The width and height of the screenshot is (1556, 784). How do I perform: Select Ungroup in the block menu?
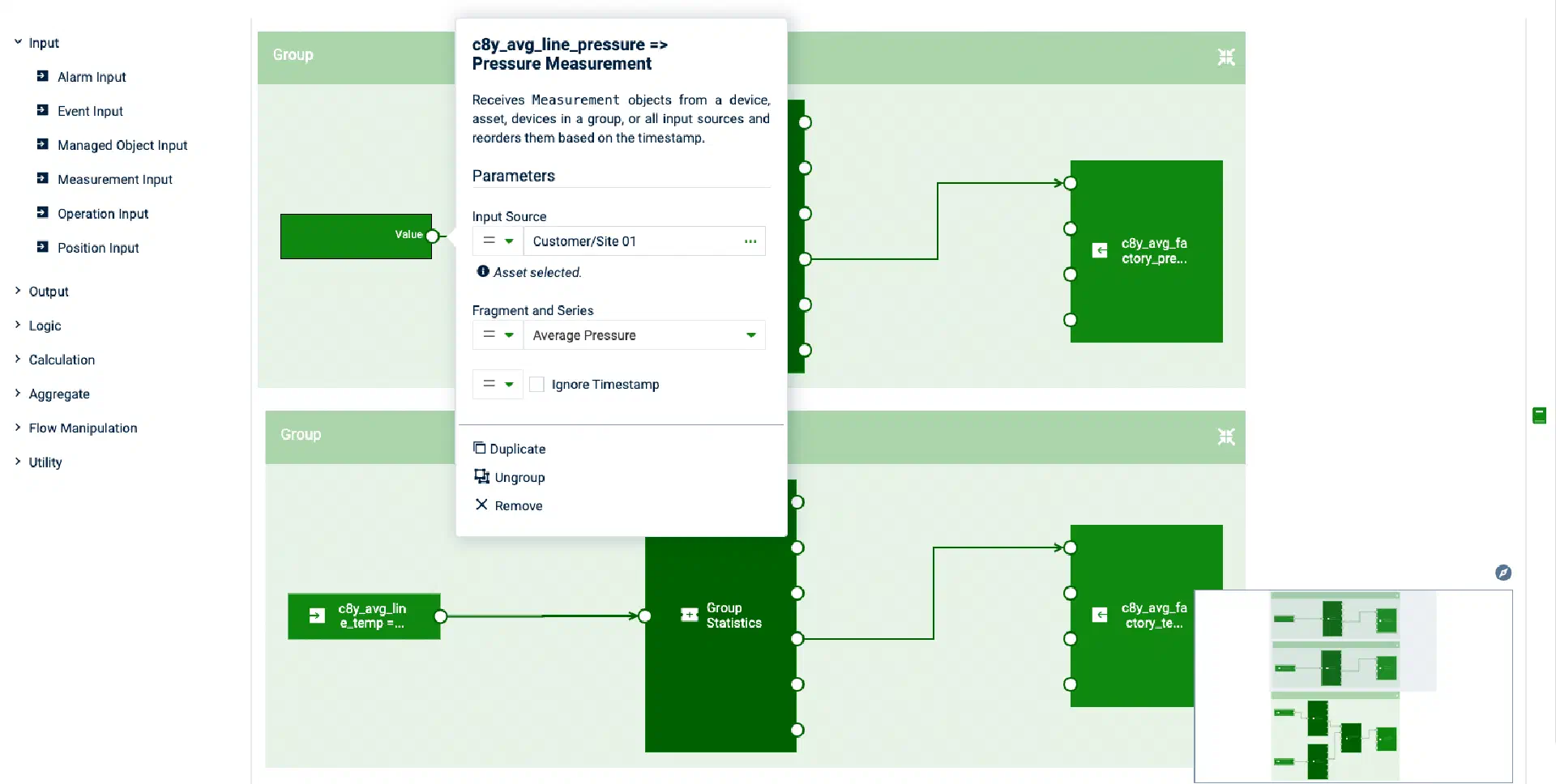519,477
